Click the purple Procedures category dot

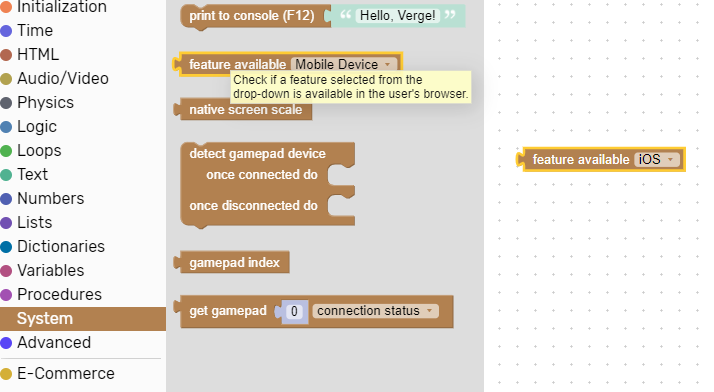point(6,295)
